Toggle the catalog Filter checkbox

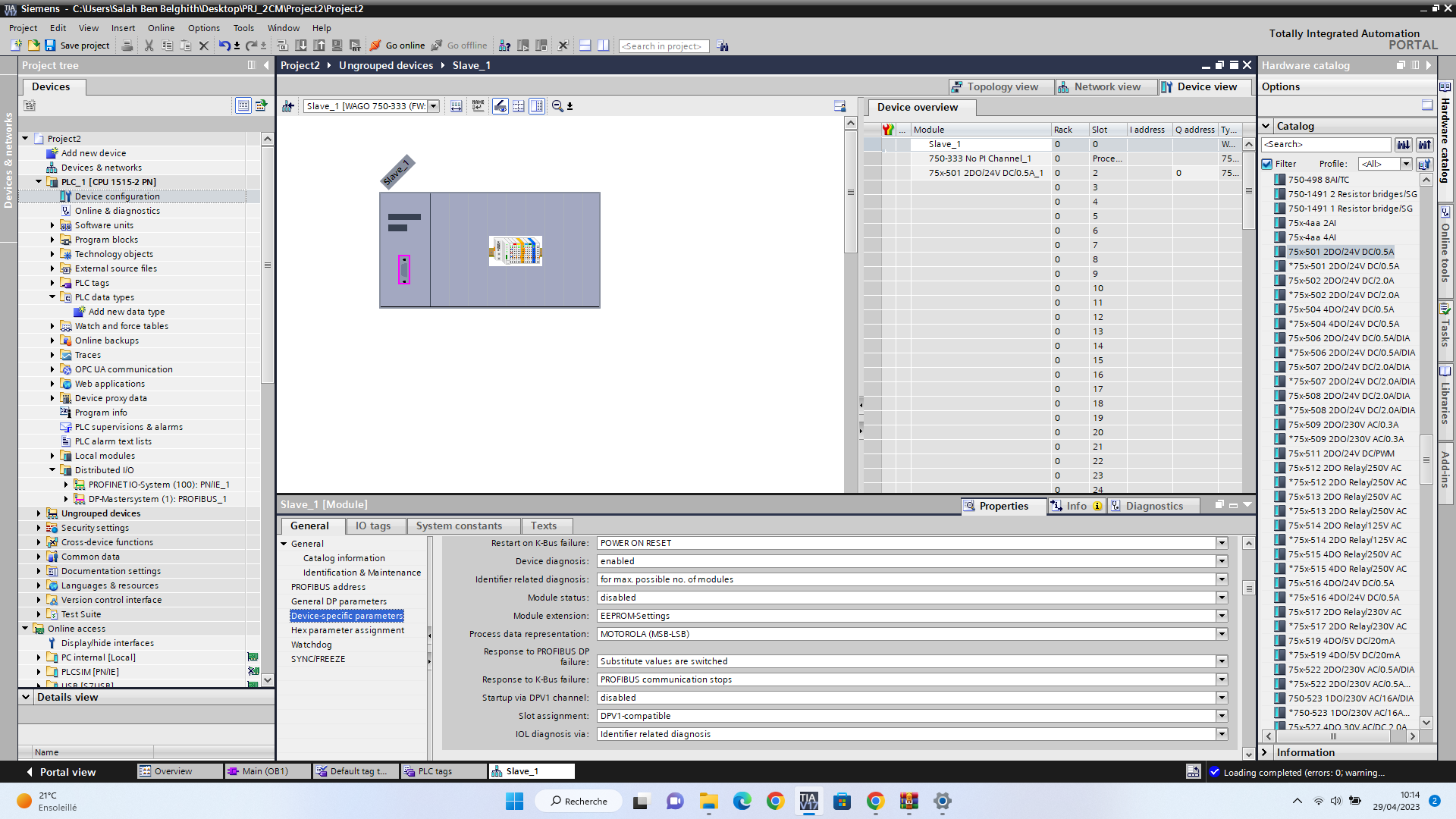coord(1267,164)
